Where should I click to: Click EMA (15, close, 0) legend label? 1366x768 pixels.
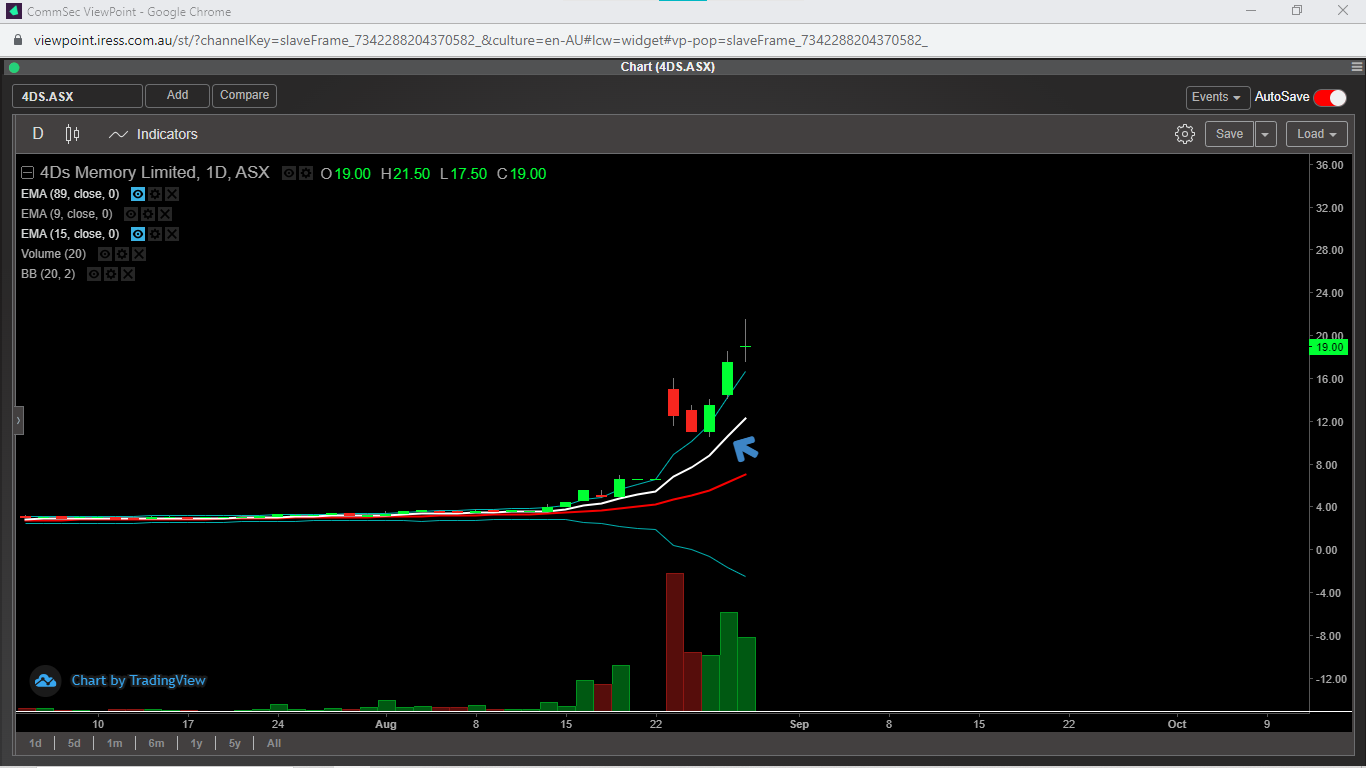pos(70,234)
